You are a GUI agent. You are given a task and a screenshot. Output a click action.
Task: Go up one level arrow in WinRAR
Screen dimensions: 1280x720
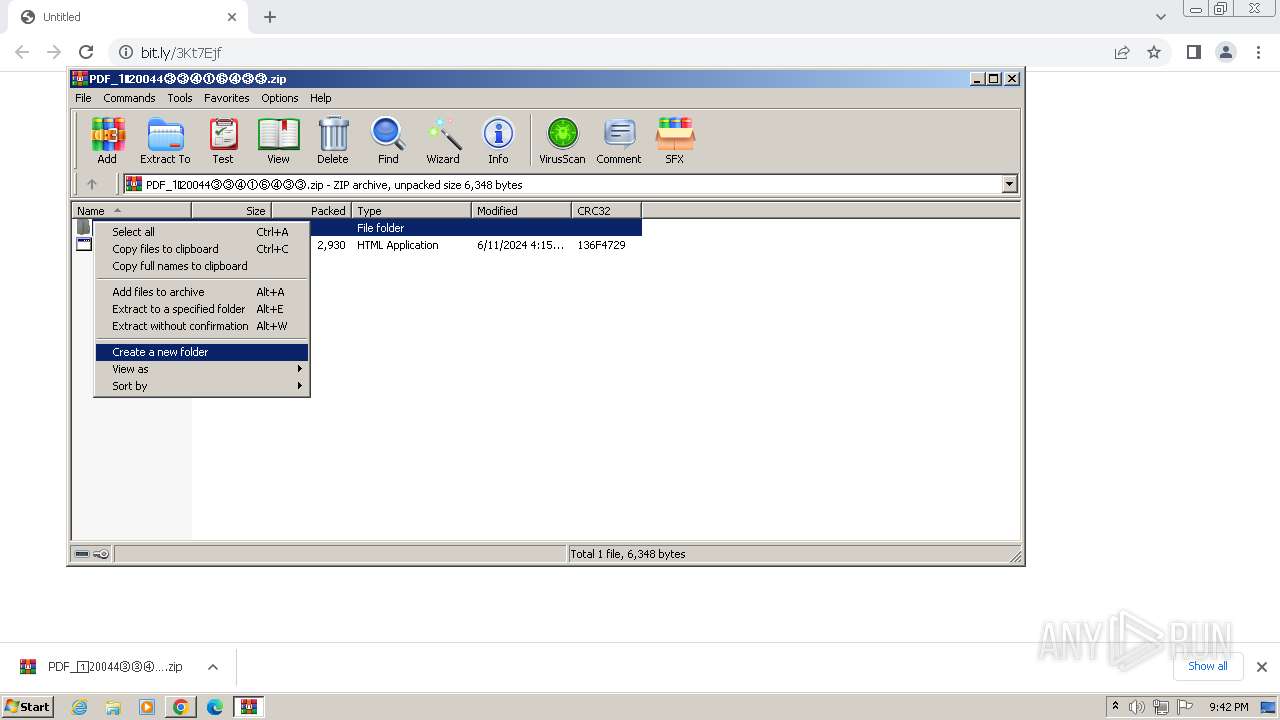92,184
